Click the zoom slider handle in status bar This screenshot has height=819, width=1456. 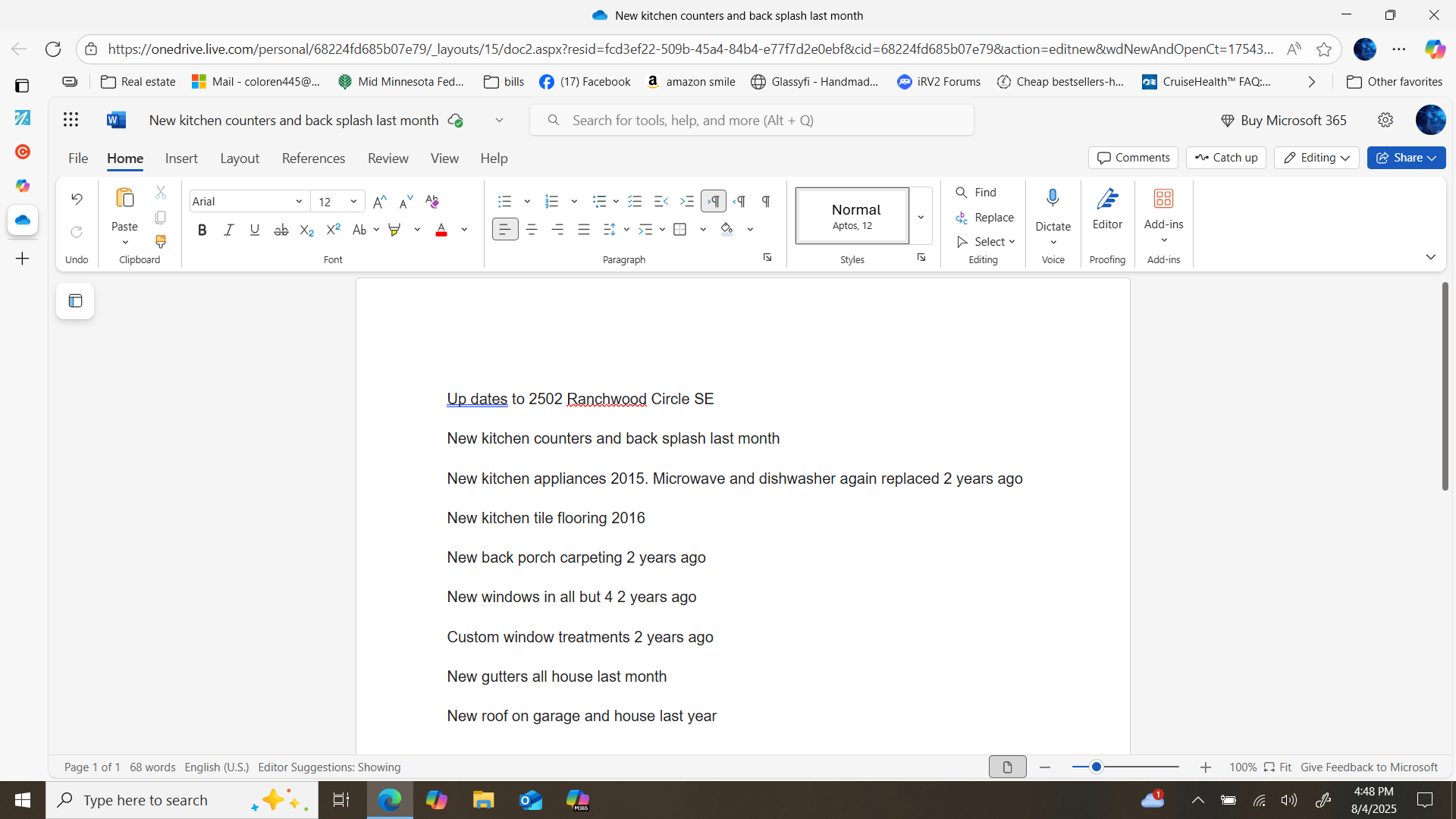1096,767
